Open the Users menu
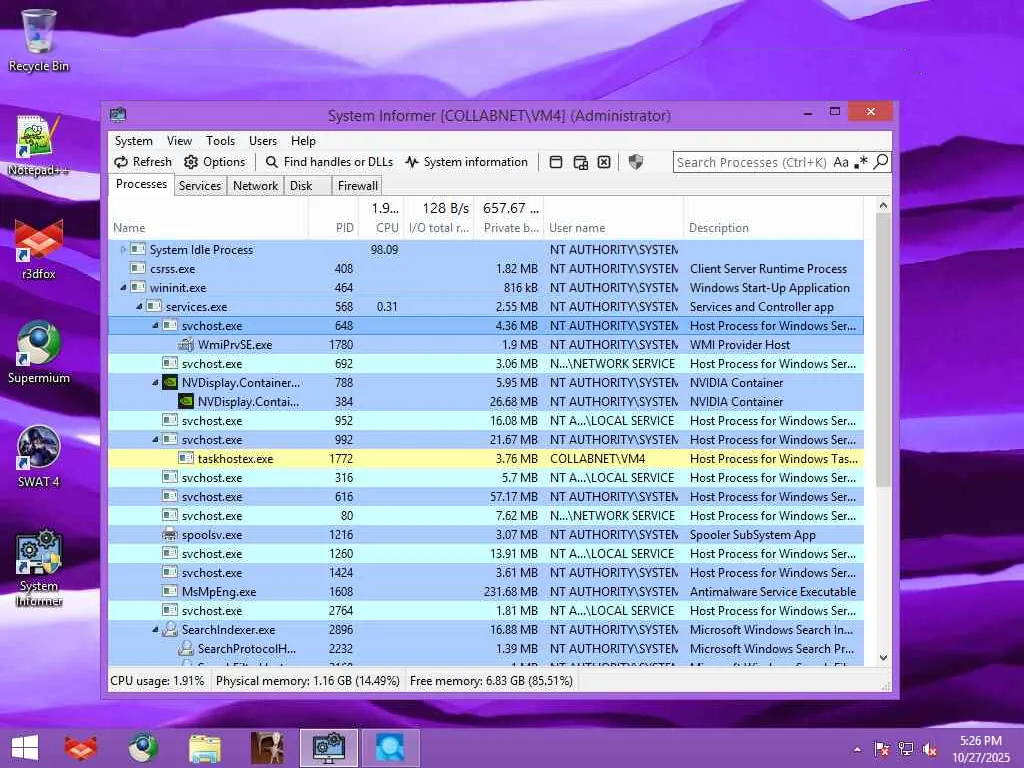The height and width of the screenshot is (768, 1024). (263, 140)
